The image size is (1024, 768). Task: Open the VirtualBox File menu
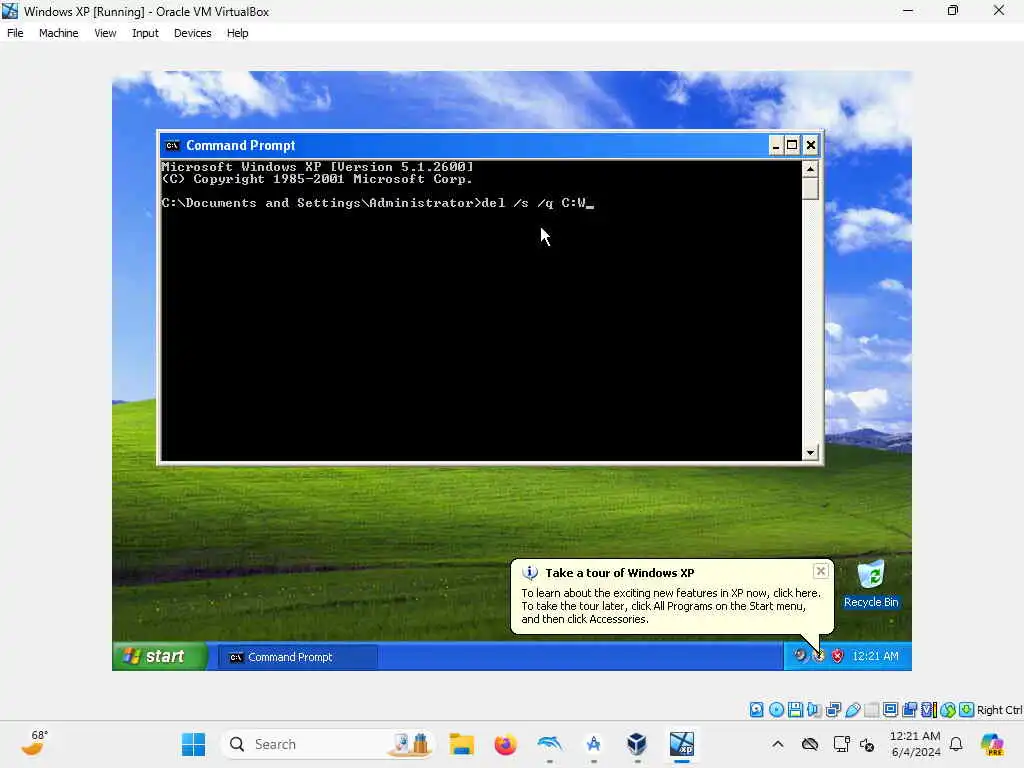(15, 33)
